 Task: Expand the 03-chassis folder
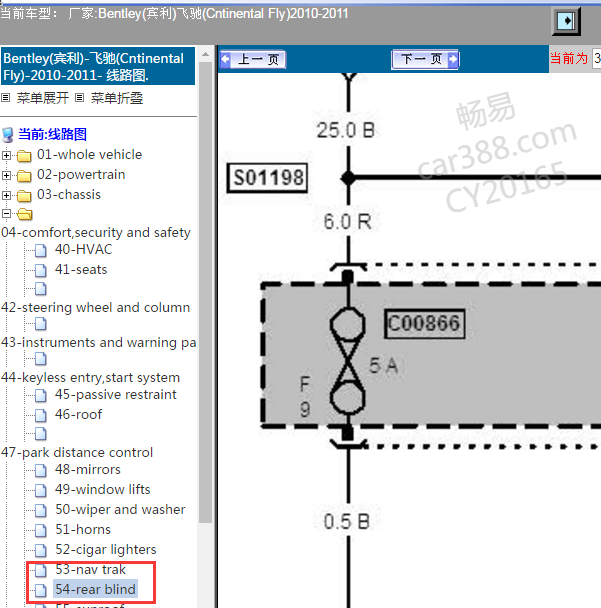pyautogui.click(x=6, y=195)
